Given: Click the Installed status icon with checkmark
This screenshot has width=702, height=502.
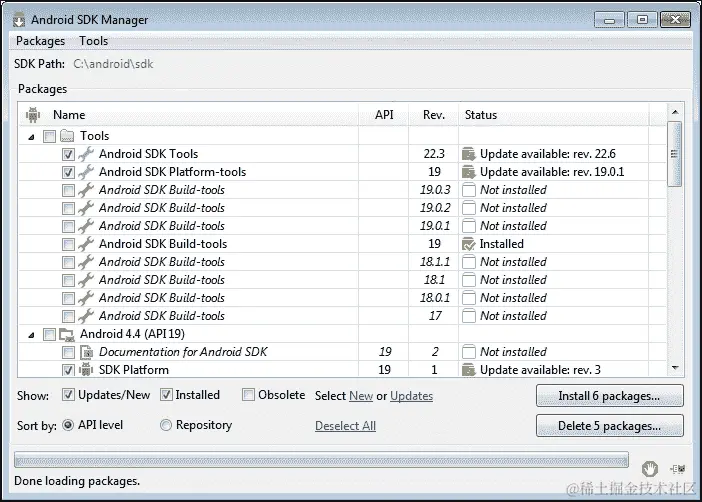Looking at the screenshot, I should point(468,244).
